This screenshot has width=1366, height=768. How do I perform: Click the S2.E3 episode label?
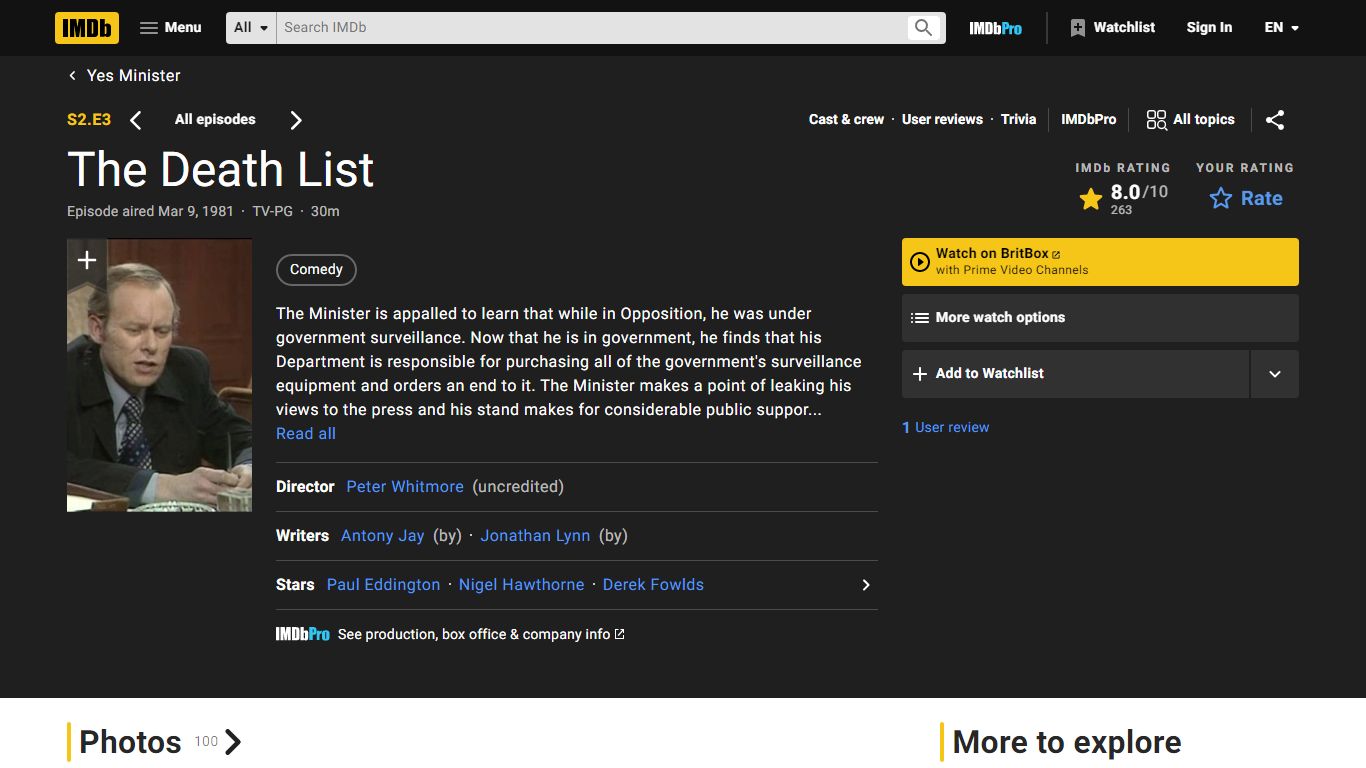89,120
